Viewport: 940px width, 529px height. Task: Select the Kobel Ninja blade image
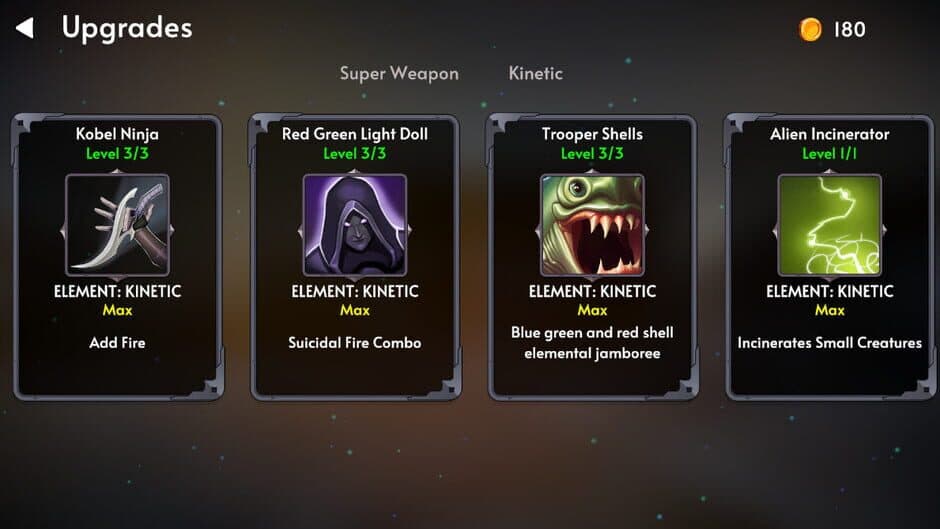pyautogui.click(x=118, y=226)
